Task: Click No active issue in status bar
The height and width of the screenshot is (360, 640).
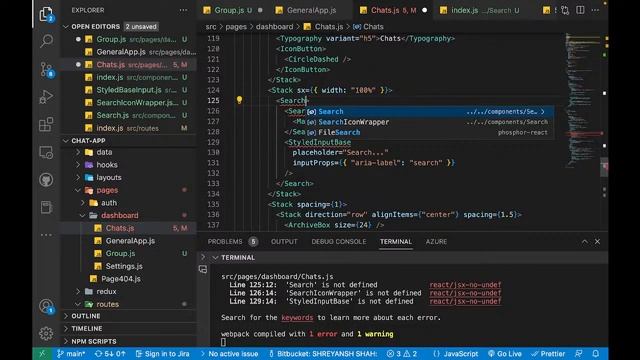Action: click(229, 354)
